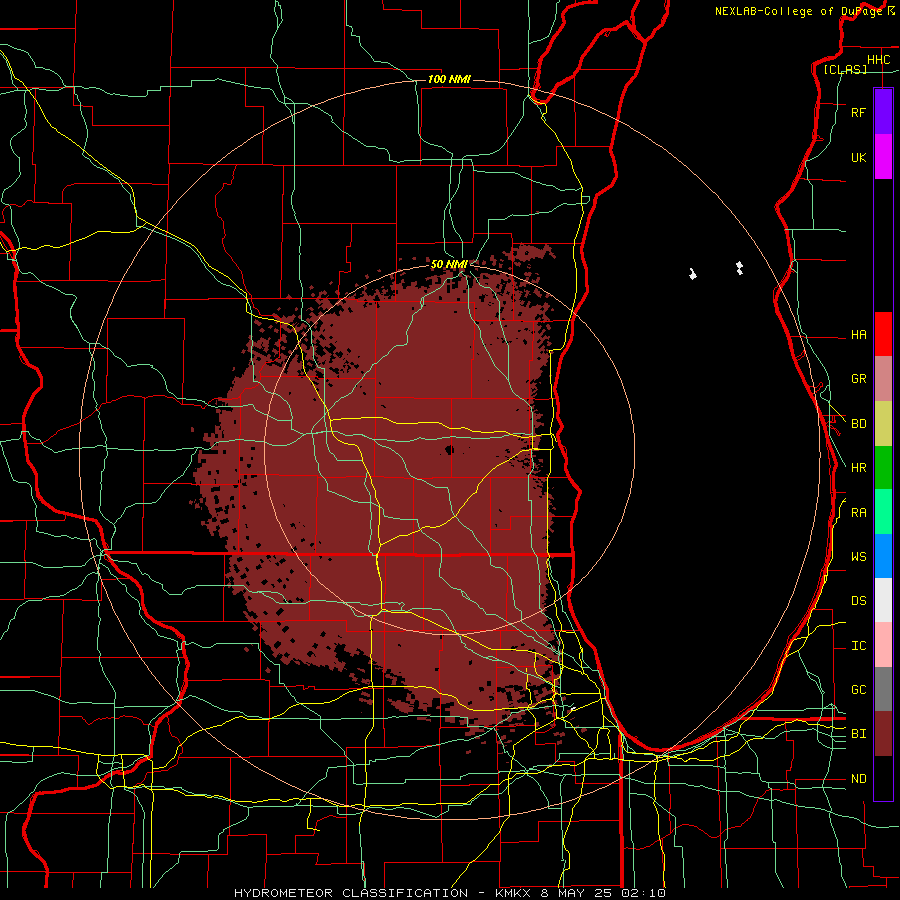
Task: Click the magenta UK legend swatch
Action: [x=883, y=157]
